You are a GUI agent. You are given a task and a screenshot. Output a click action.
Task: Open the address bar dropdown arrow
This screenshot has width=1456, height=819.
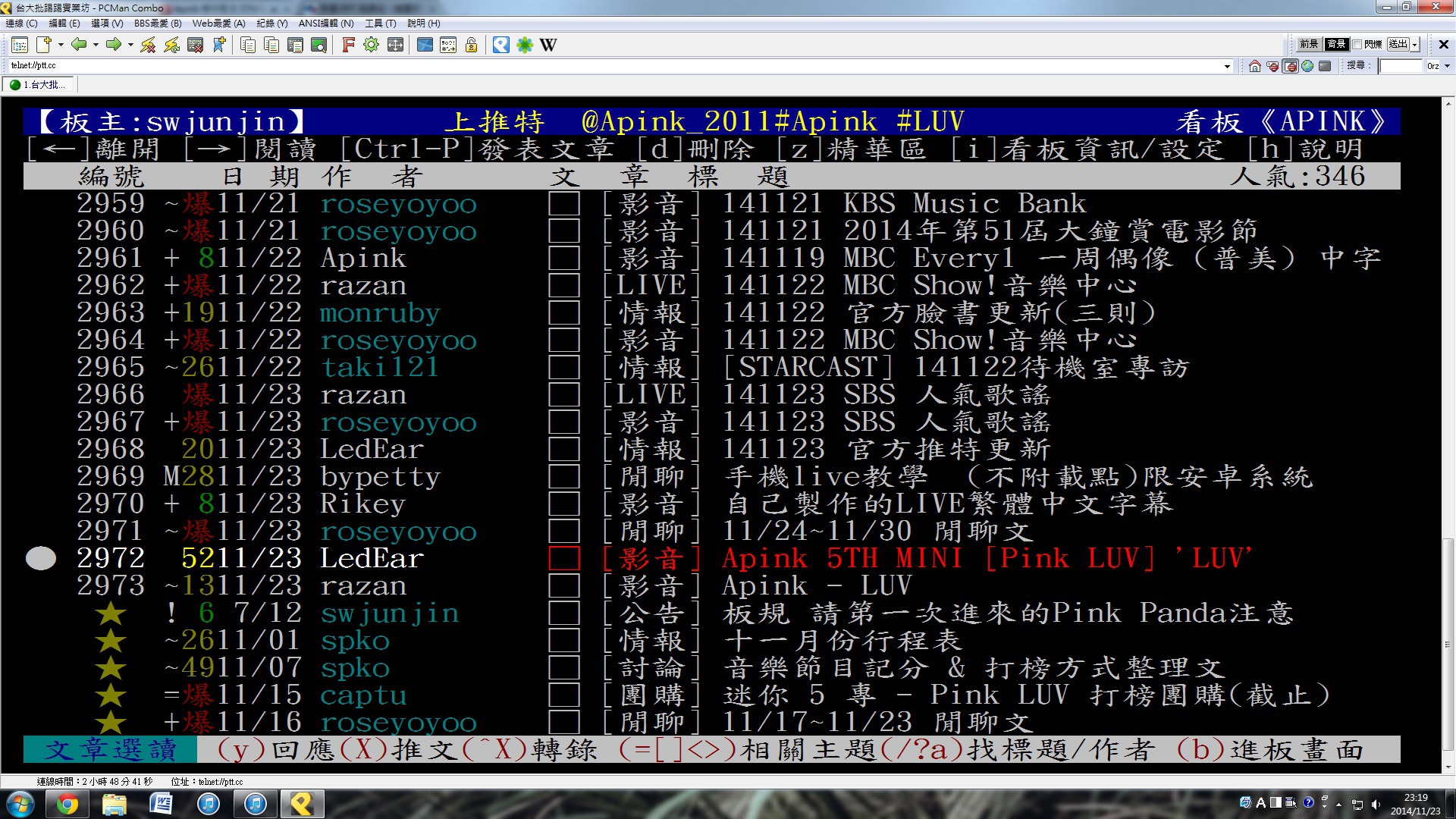(1227, 66)
